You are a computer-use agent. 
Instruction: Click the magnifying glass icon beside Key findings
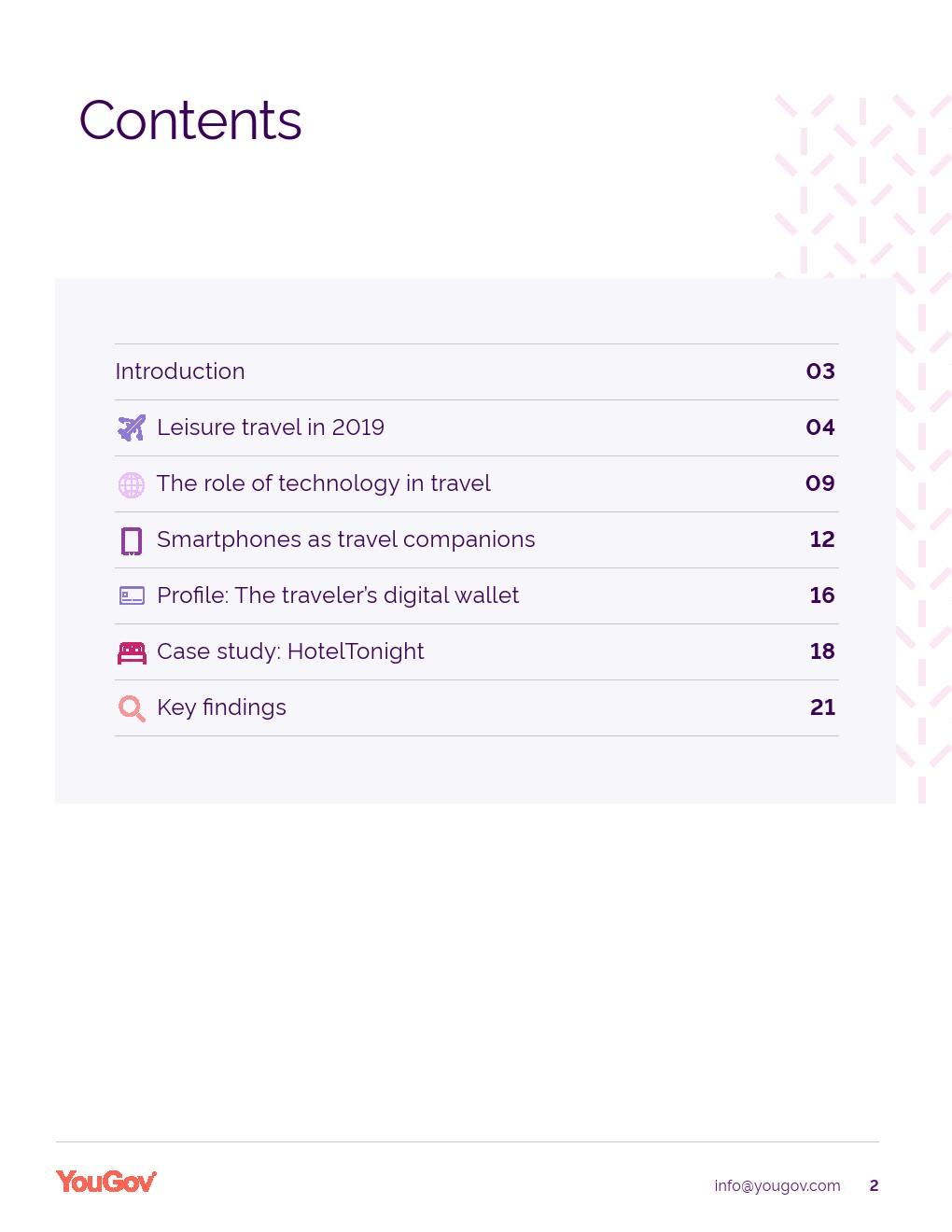[x=132, y=708]
